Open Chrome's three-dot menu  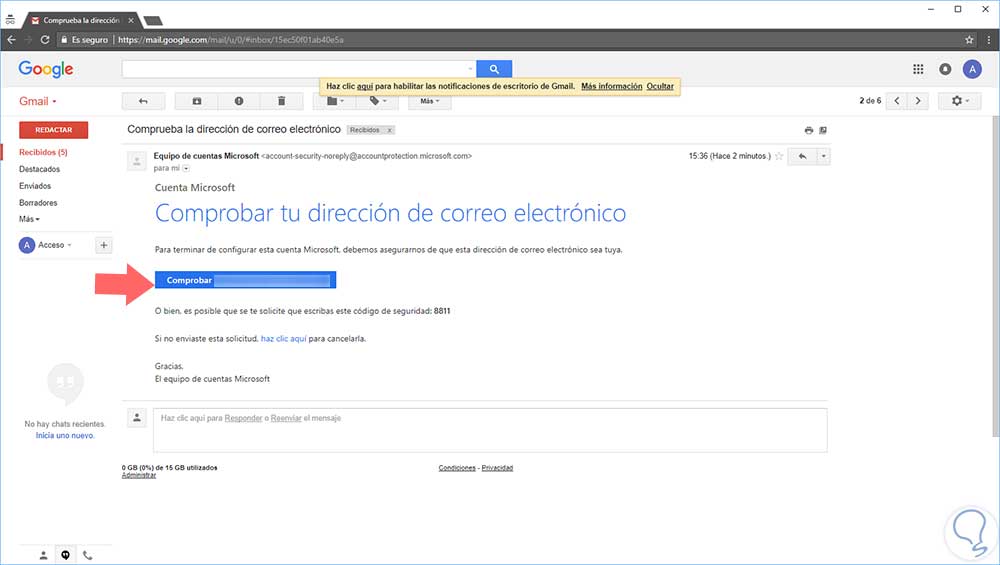point(989,40)
